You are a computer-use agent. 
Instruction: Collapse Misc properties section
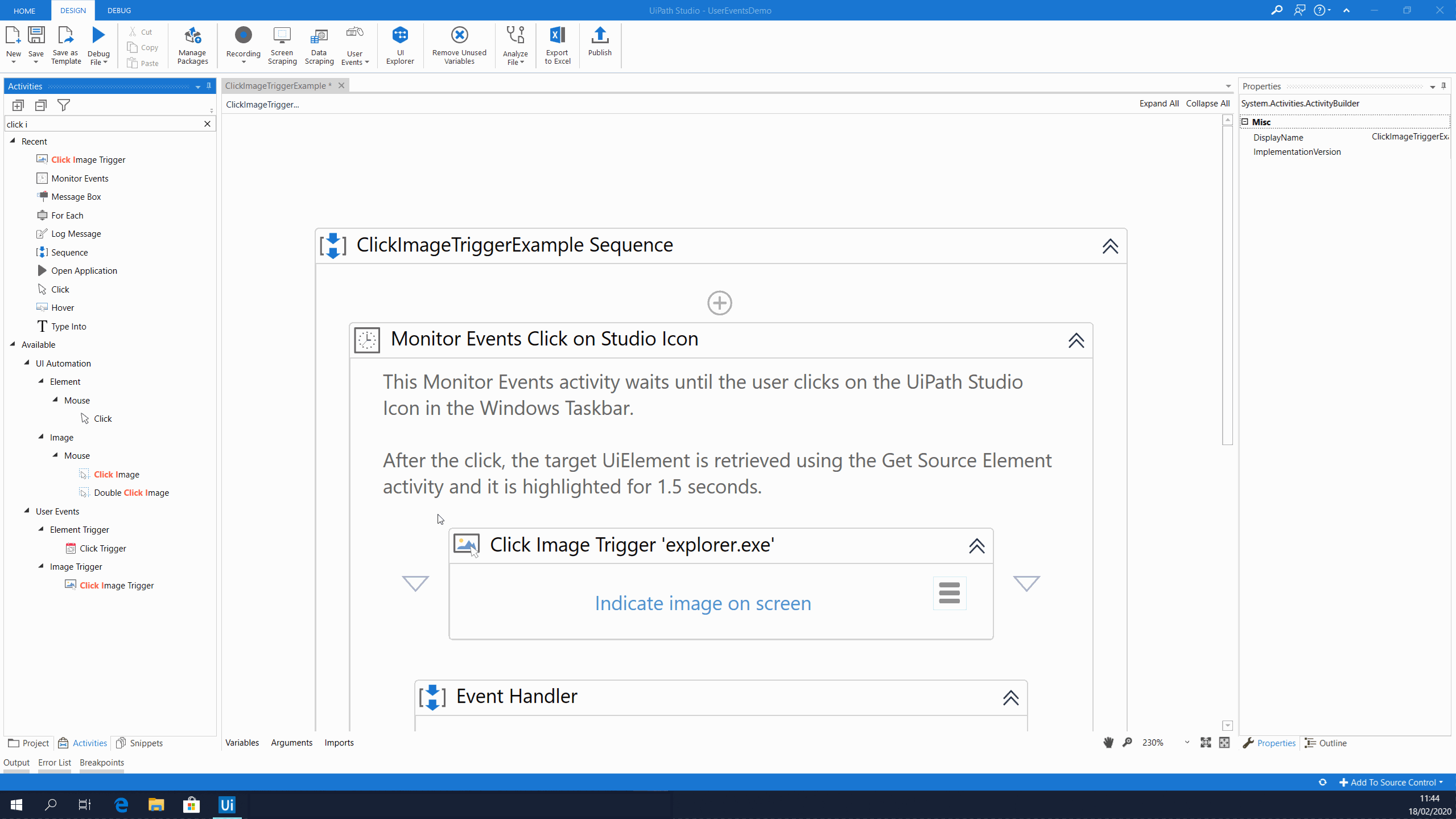pos(1244,122)
